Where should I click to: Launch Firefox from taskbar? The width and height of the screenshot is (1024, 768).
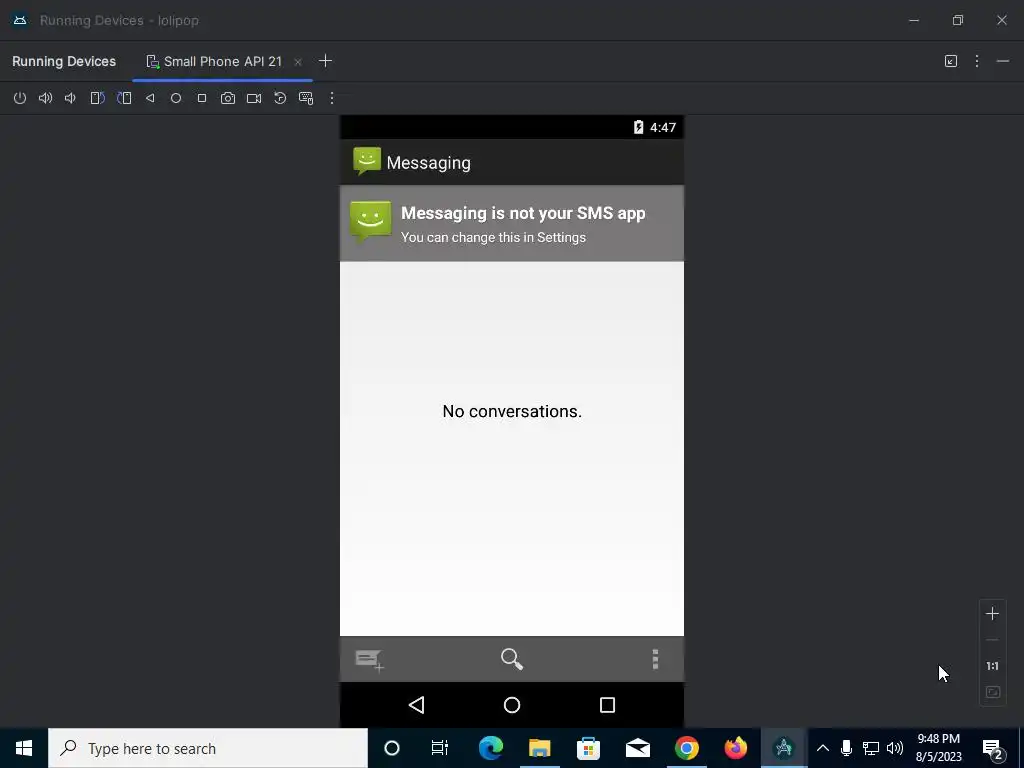click(735, 748)
